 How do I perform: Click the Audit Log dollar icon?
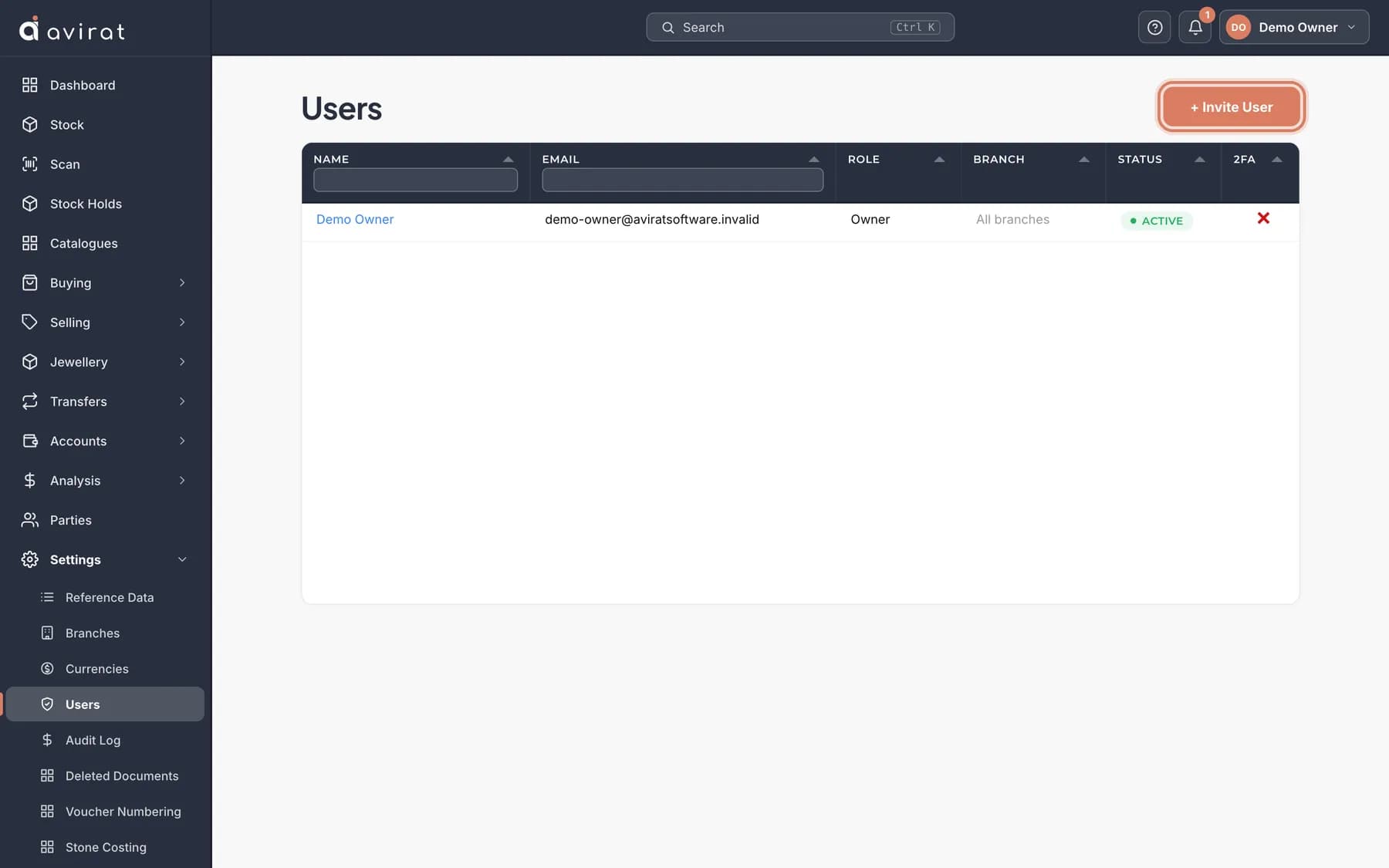point(47,740)
